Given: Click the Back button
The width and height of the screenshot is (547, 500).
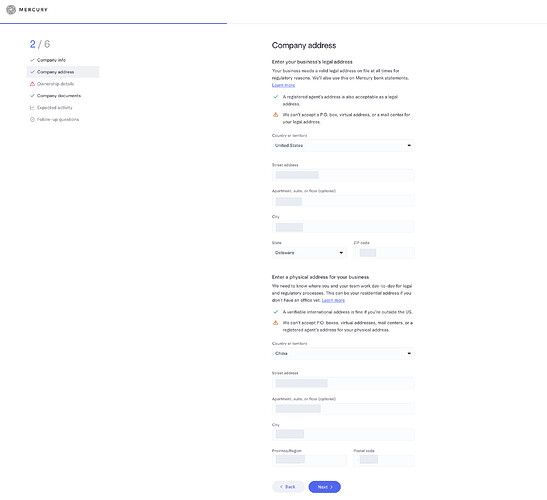Looking at the screenshot, I should tap(288, 487).
